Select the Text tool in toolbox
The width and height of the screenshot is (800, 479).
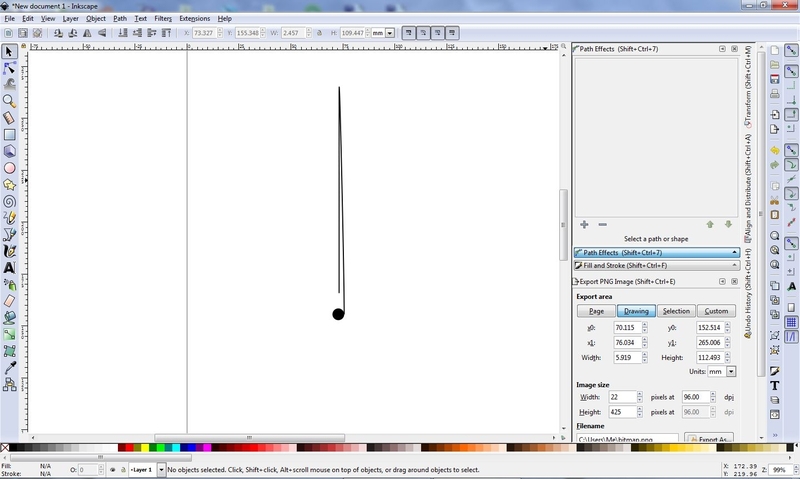pyautogui.click(x=10, y=267)
